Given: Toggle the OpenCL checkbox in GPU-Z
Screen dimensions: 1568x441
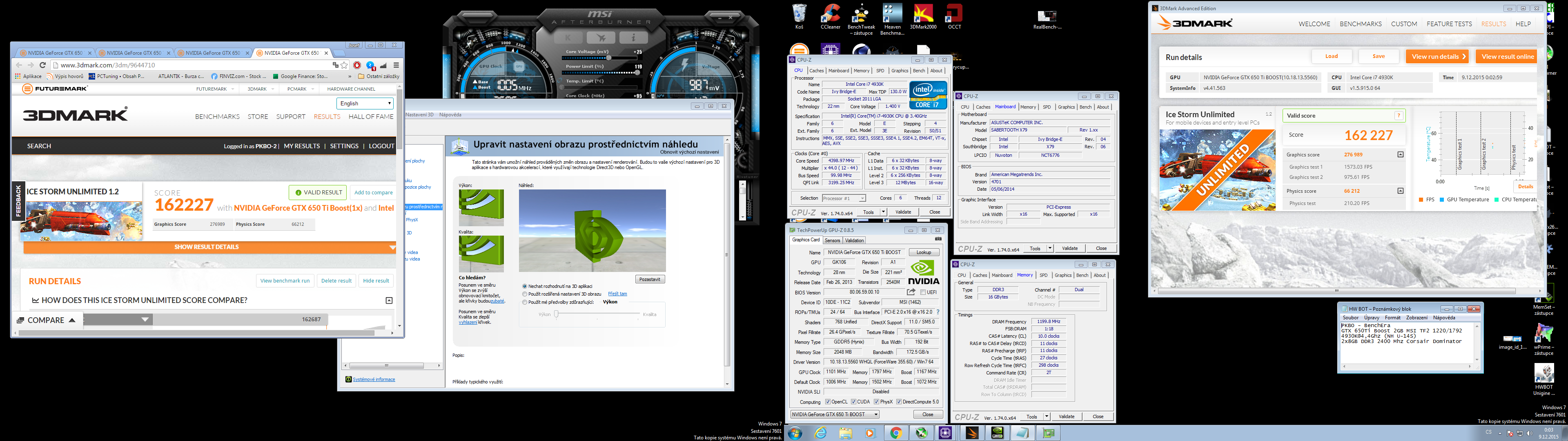Looking at the screenshot, I should tap(827, 402).
